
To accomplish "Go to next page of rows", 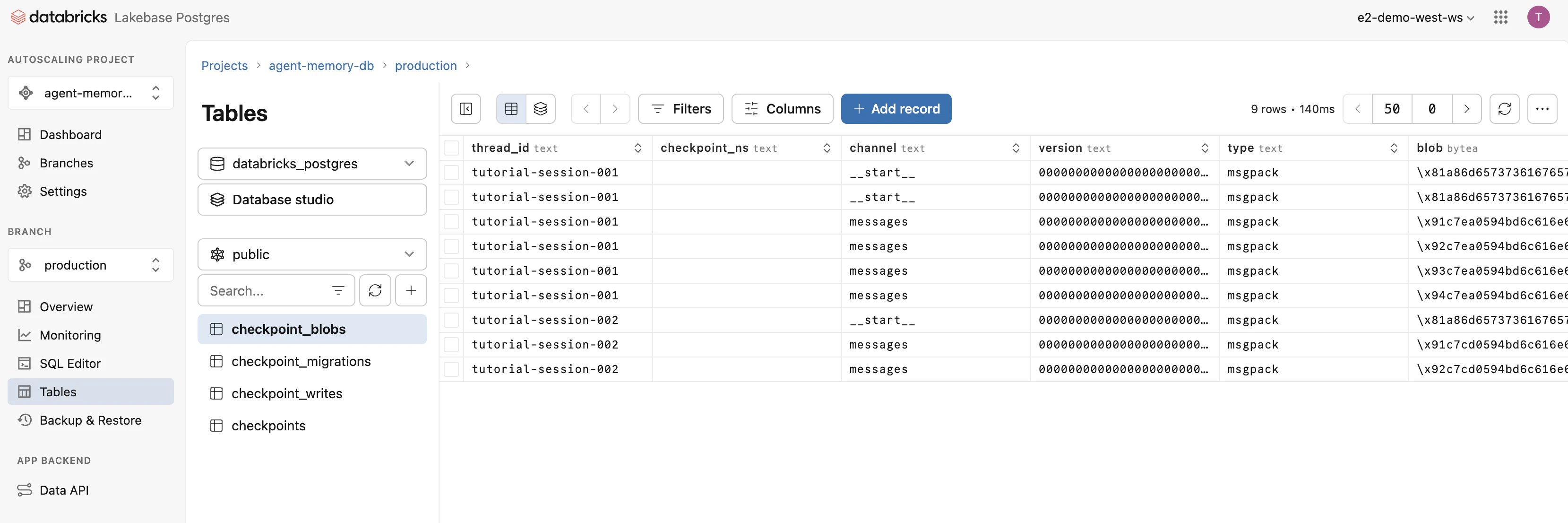I will (x=1466, y=109).
